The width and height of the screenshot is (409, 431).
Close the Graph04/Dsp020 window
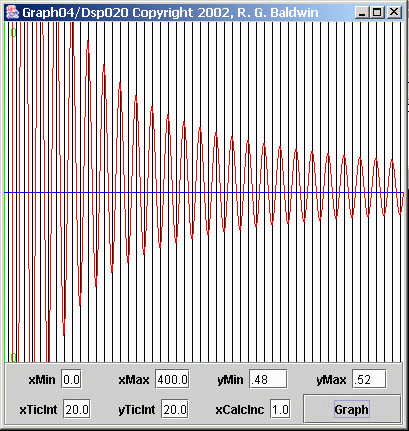(x=394, y=13)
